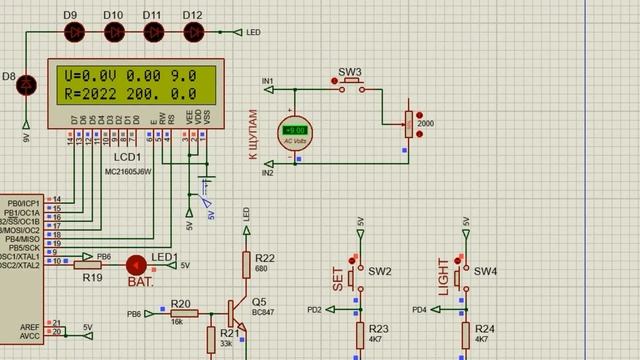
Task: Click the 5V terminal above SW2
Action: click(360, 234)
